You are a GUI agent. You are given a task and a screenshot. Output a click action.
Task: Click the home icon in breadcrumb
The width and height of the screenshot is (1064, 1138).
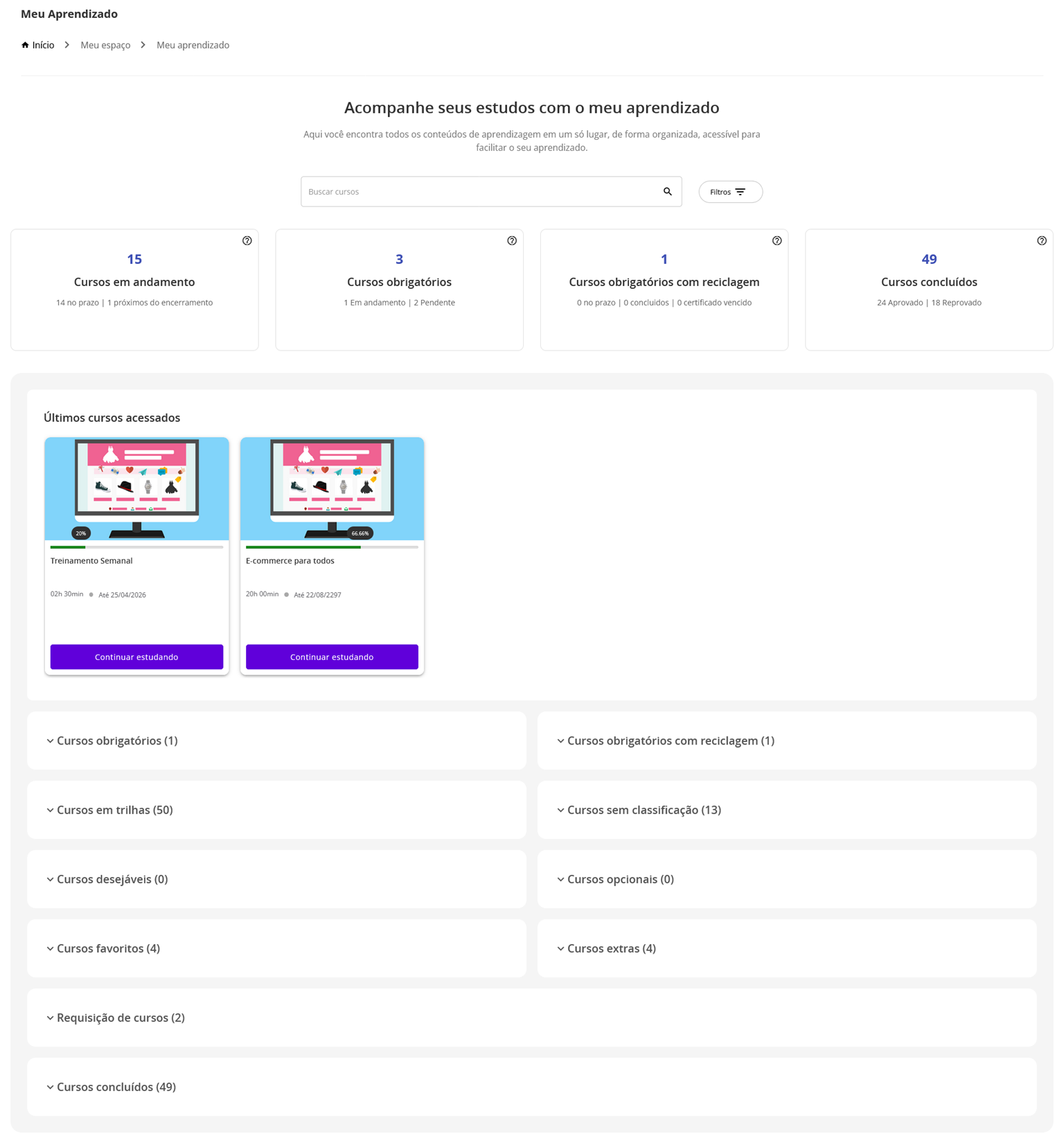pyautogui.click(x=26, y=45)
